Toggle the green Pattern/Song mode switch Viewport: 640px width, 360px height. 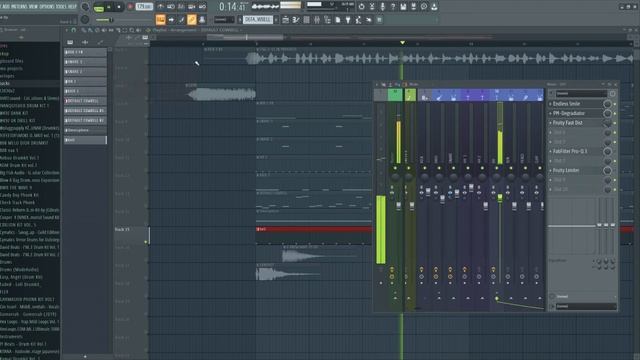click(x=98, y=7)
